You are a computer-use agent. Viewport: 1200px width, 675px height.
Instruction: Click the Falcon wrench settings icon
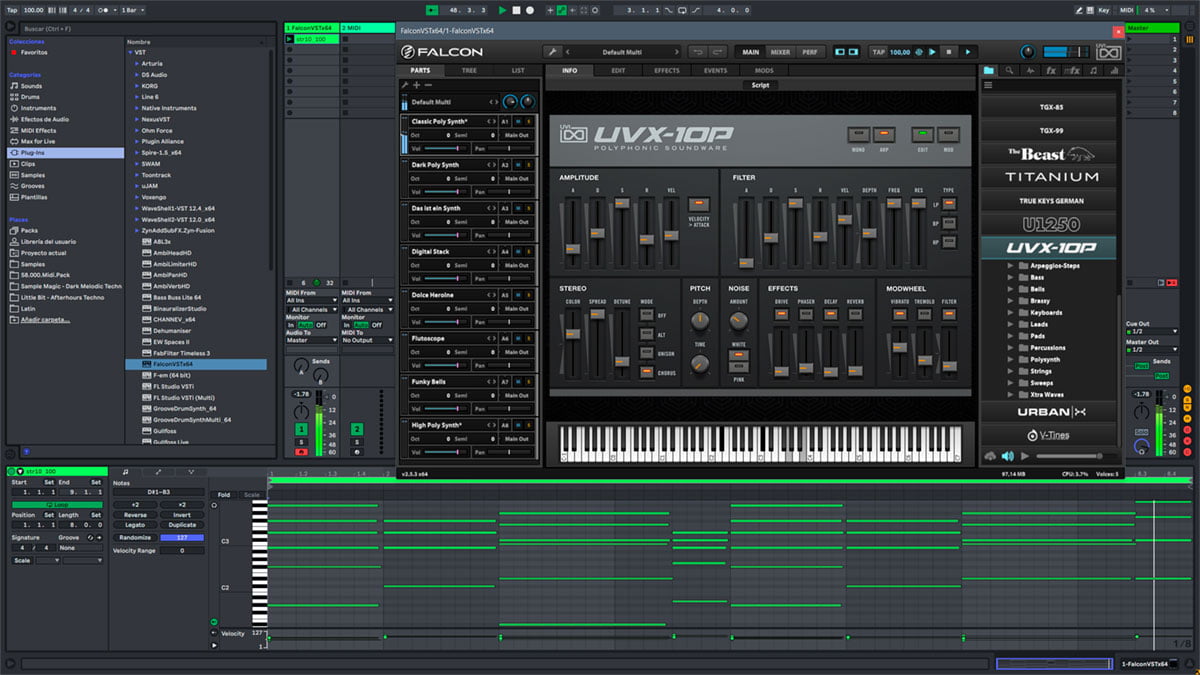click(551, 52)
